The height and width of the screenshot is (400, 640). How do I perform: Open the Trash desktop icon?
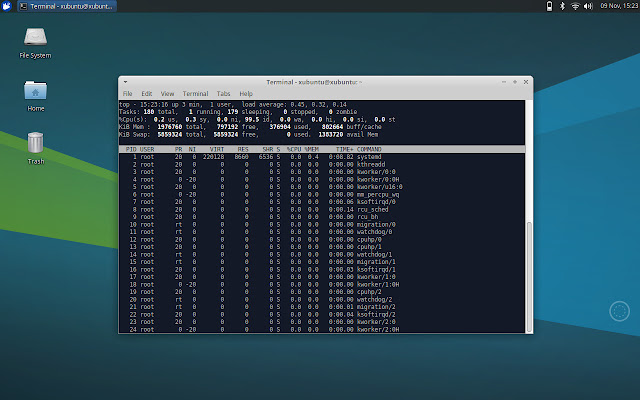click(x=36, y=148)
